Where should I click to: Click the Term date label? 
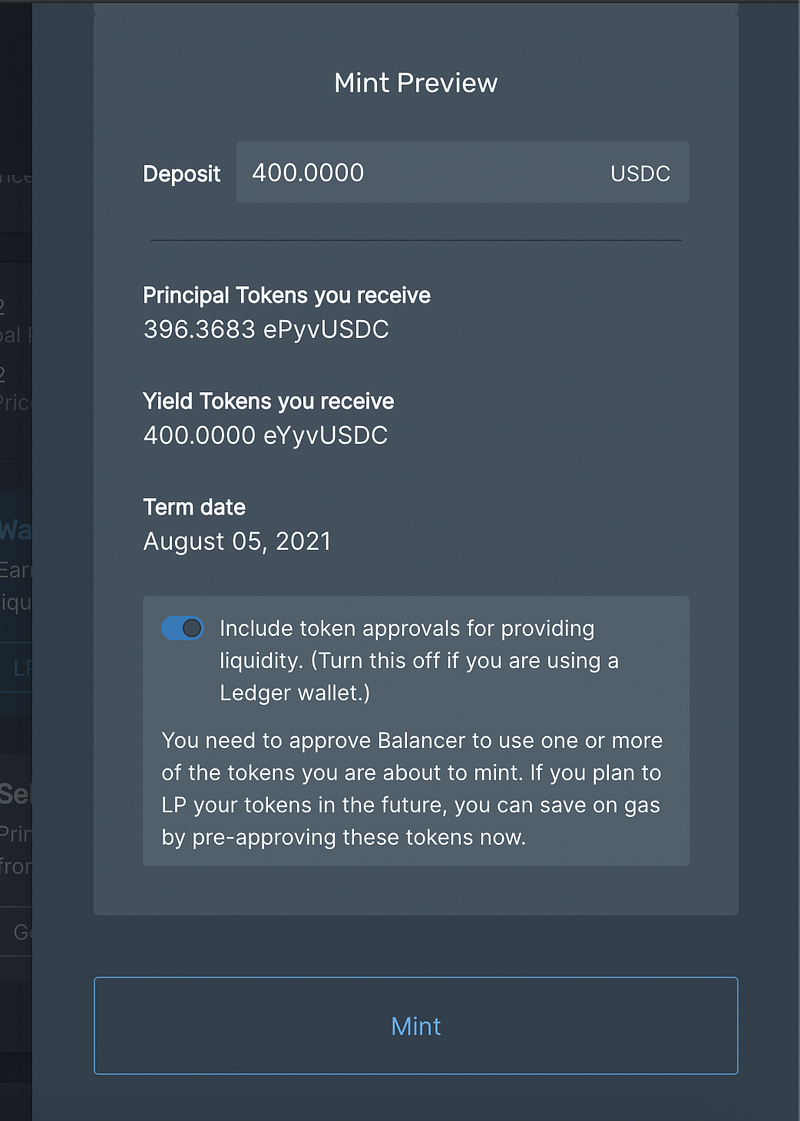pos(194,507)
